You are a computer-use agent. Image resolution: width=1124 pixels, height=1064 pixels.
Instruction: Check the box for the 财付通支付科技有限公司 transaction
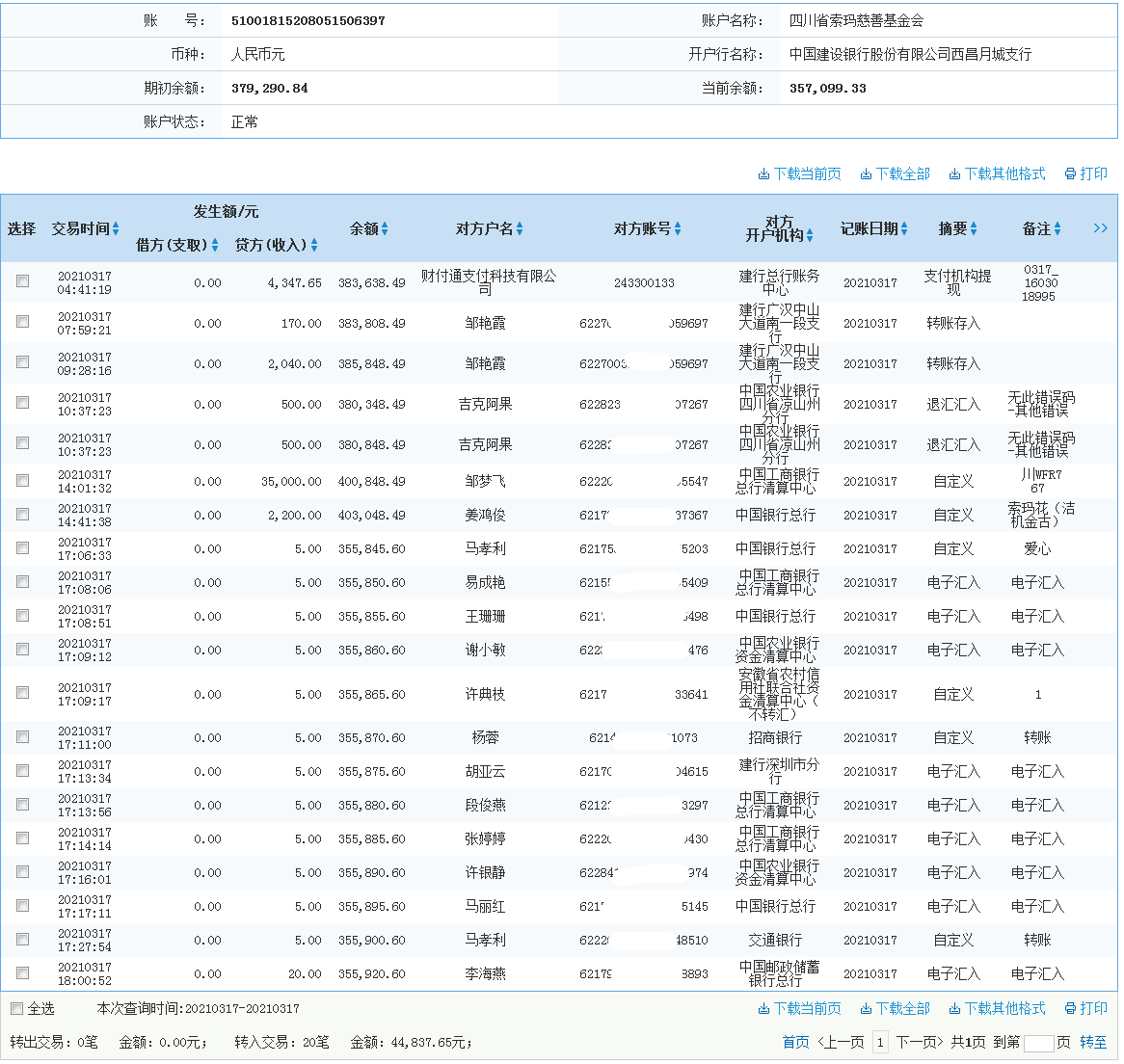22,279
